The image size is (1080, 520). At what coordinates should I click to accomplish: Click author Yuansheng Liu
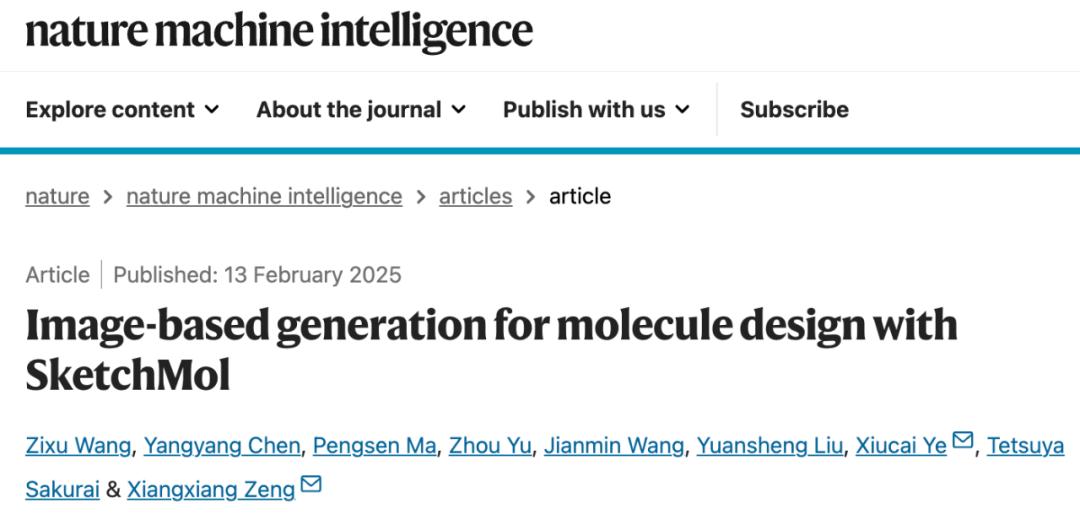point(770,445)
